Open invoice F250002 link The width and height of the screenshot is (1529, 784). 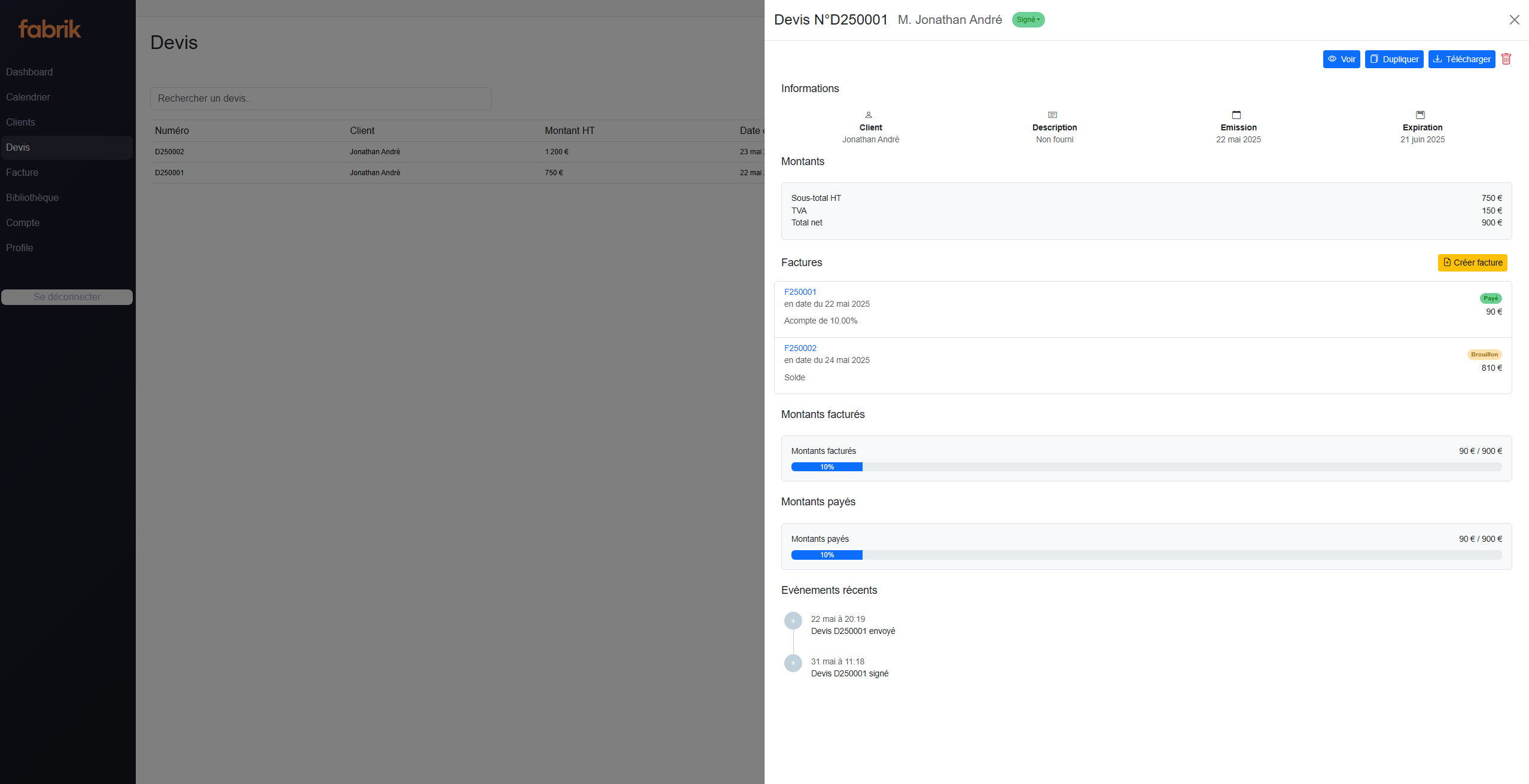point(800,348)
